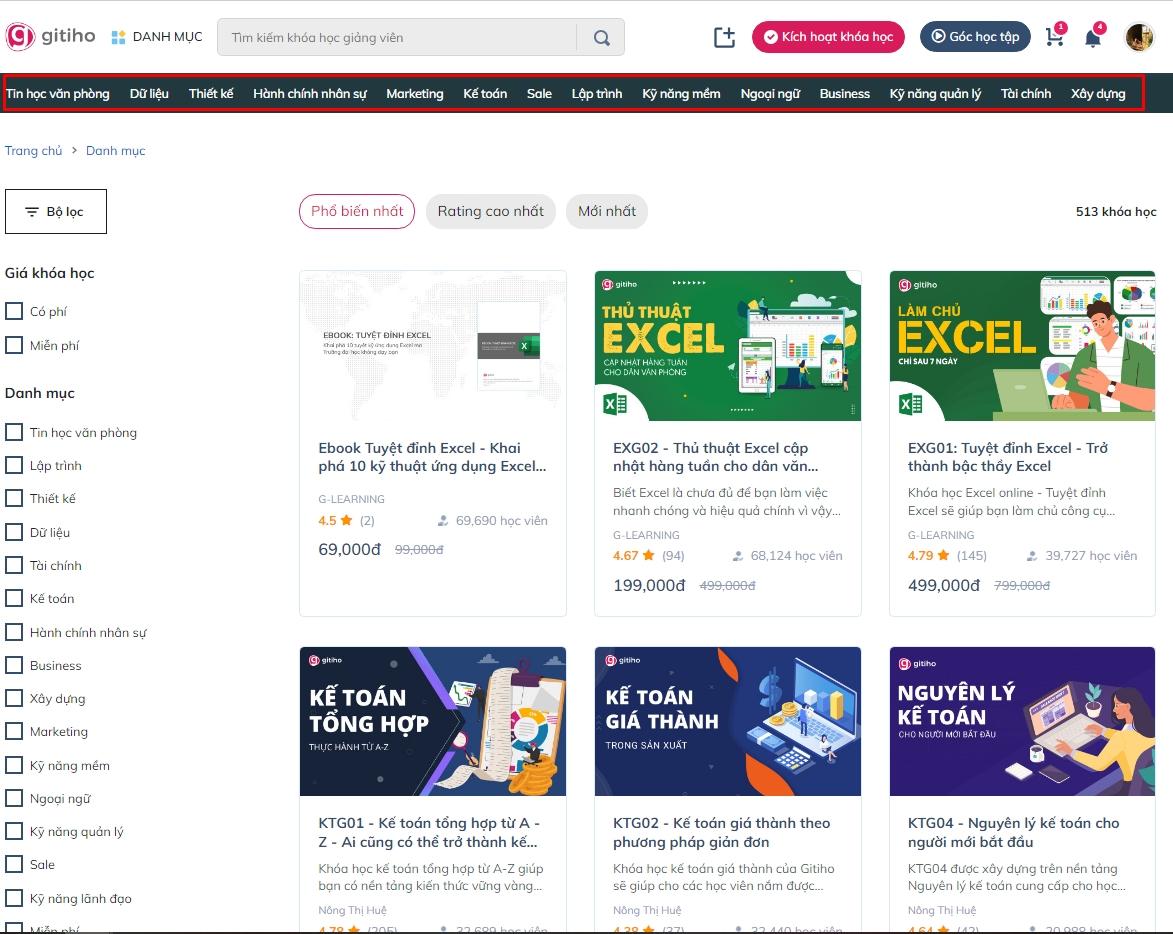Select Mới nhất sort tab
The width and height of the screenshot is (1173, 934).
pos(607,211)
